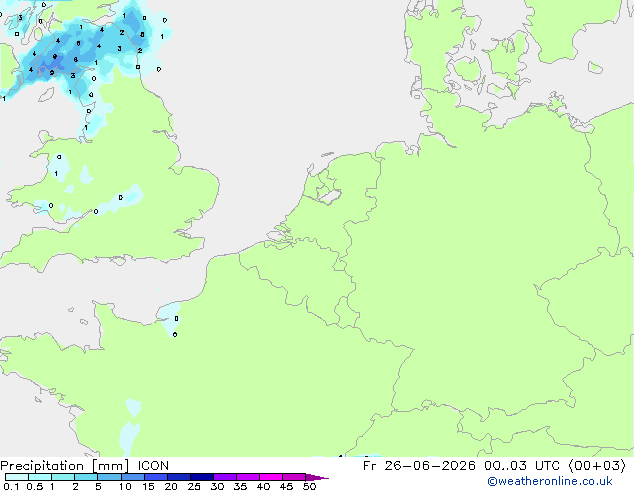634x490 pixels.
Task: Click the legend value '15'
Action: coord(148,486)
